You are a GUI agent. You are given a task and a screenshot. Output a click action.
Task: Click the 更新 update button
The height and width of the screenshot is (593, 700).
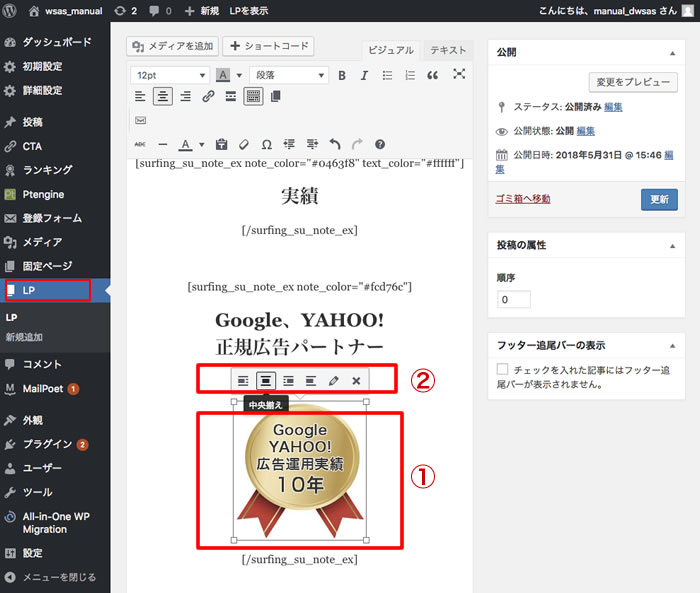(x=658, y=199)
